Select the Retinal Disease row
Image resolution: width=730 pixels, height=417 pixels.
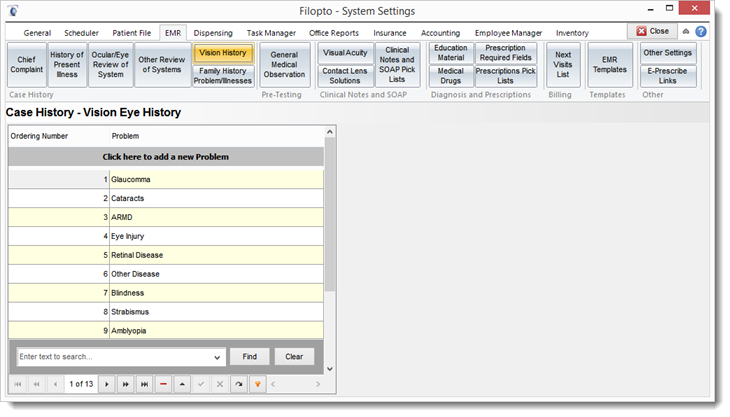click(166, 256)
